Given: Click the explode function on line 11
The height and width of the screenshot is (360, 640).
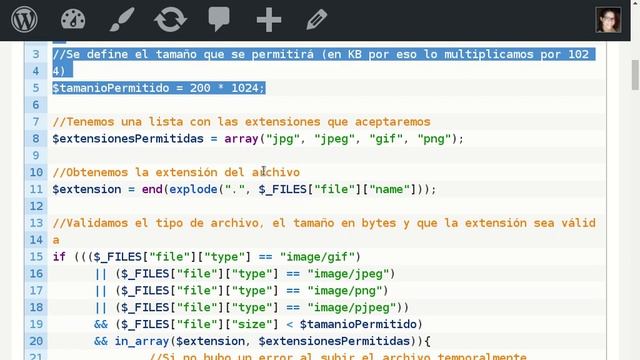Looking at the screenshot, I should [193, 189].
